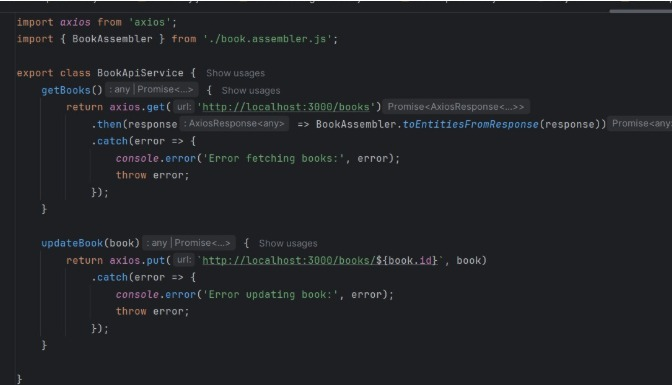The width and height of the screenshot is (672, 385).
Task: Open the books/${book.id} URL link
Action: pyautogui.click(x=320, y=260)
